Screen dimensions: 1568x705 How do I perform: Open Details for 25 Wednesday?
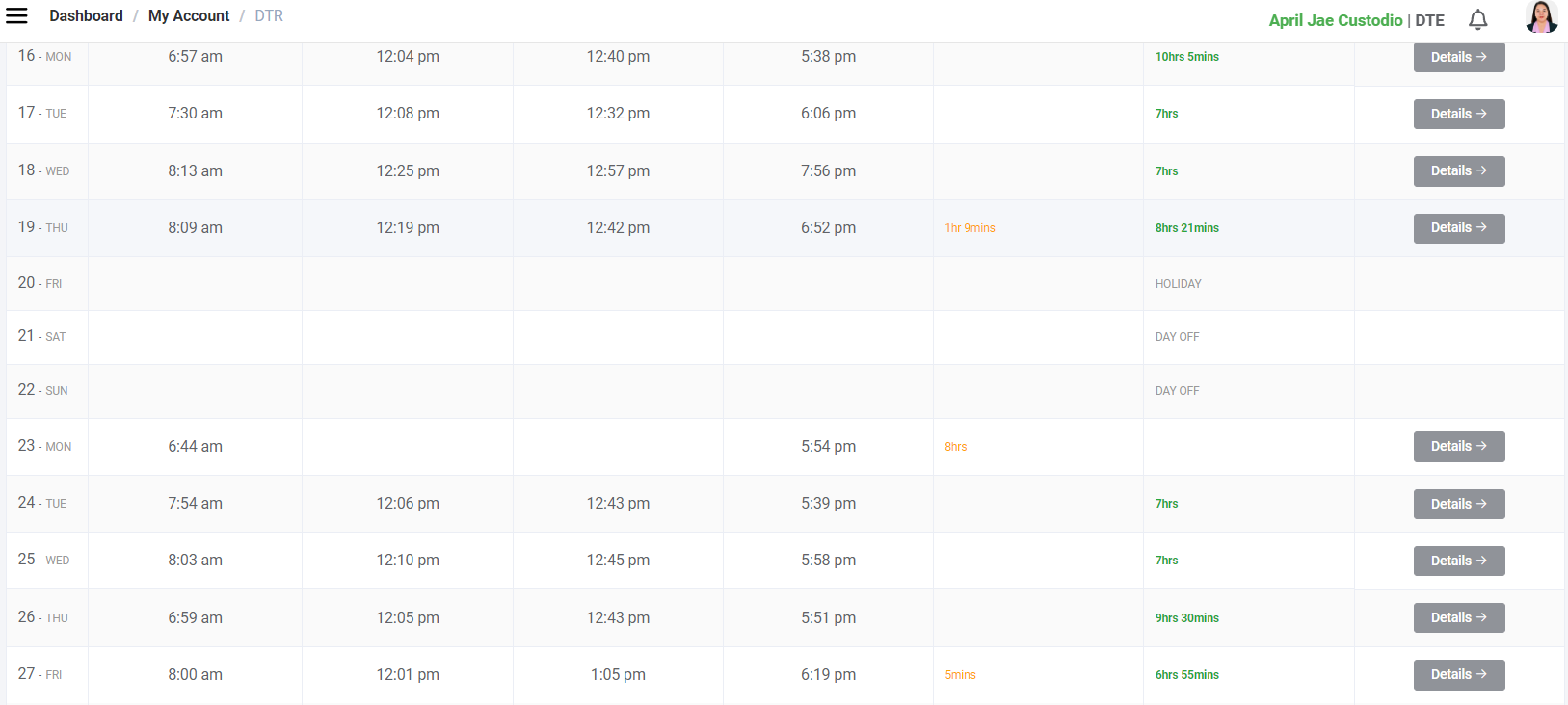pyautogui.click(x=1458, y=561)
